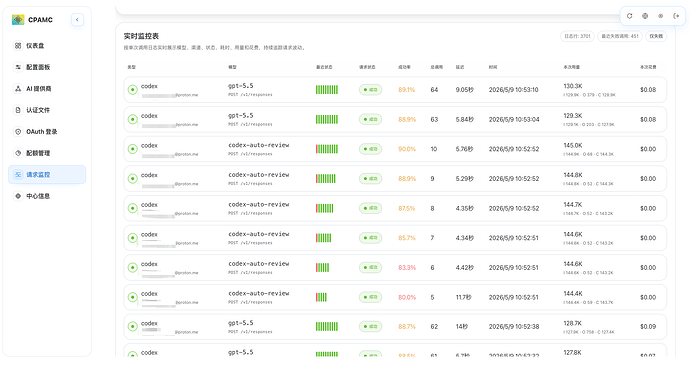Select the 请求监控 sidebar item
Screen dimensions: 690x365
coord(47,174)
